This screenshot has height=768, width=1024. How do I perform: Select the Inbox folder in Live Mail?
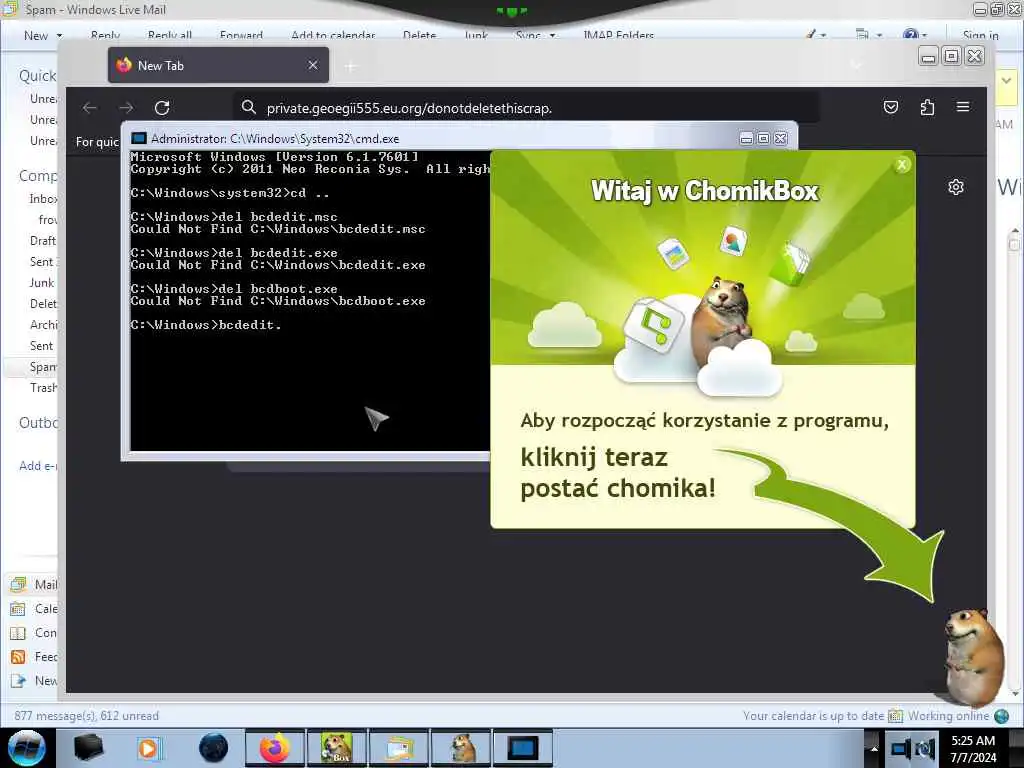click(x=43, y=199)
